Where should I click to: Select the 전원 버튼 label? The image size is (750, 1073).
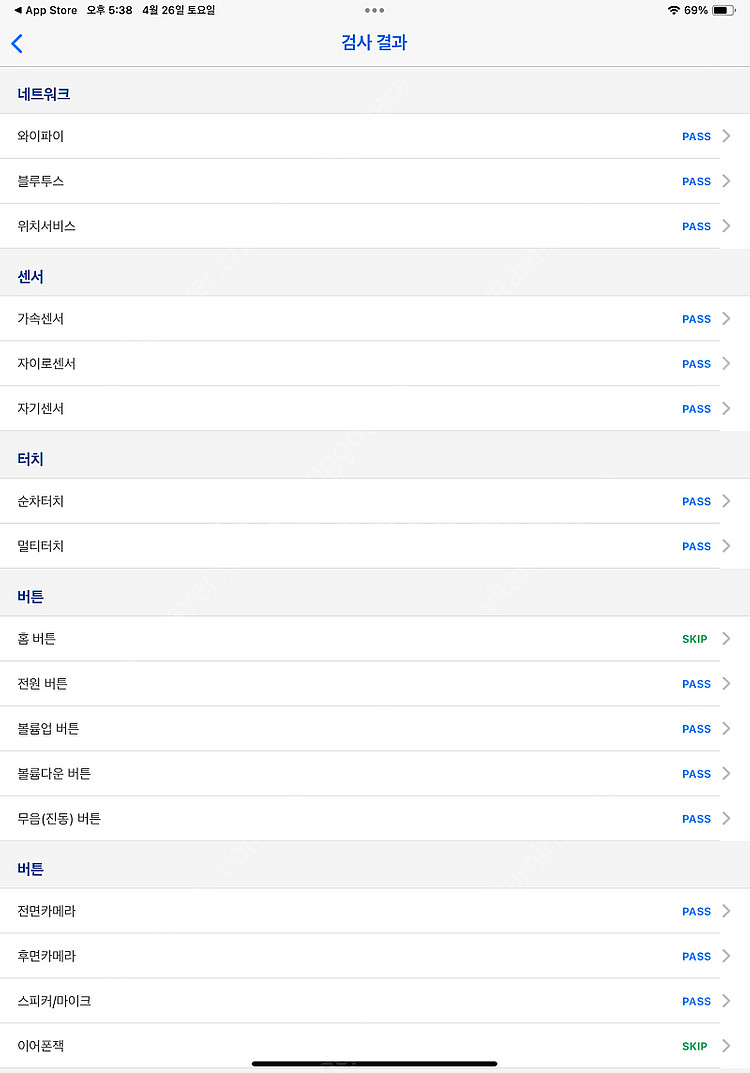[x=42, y=684]
